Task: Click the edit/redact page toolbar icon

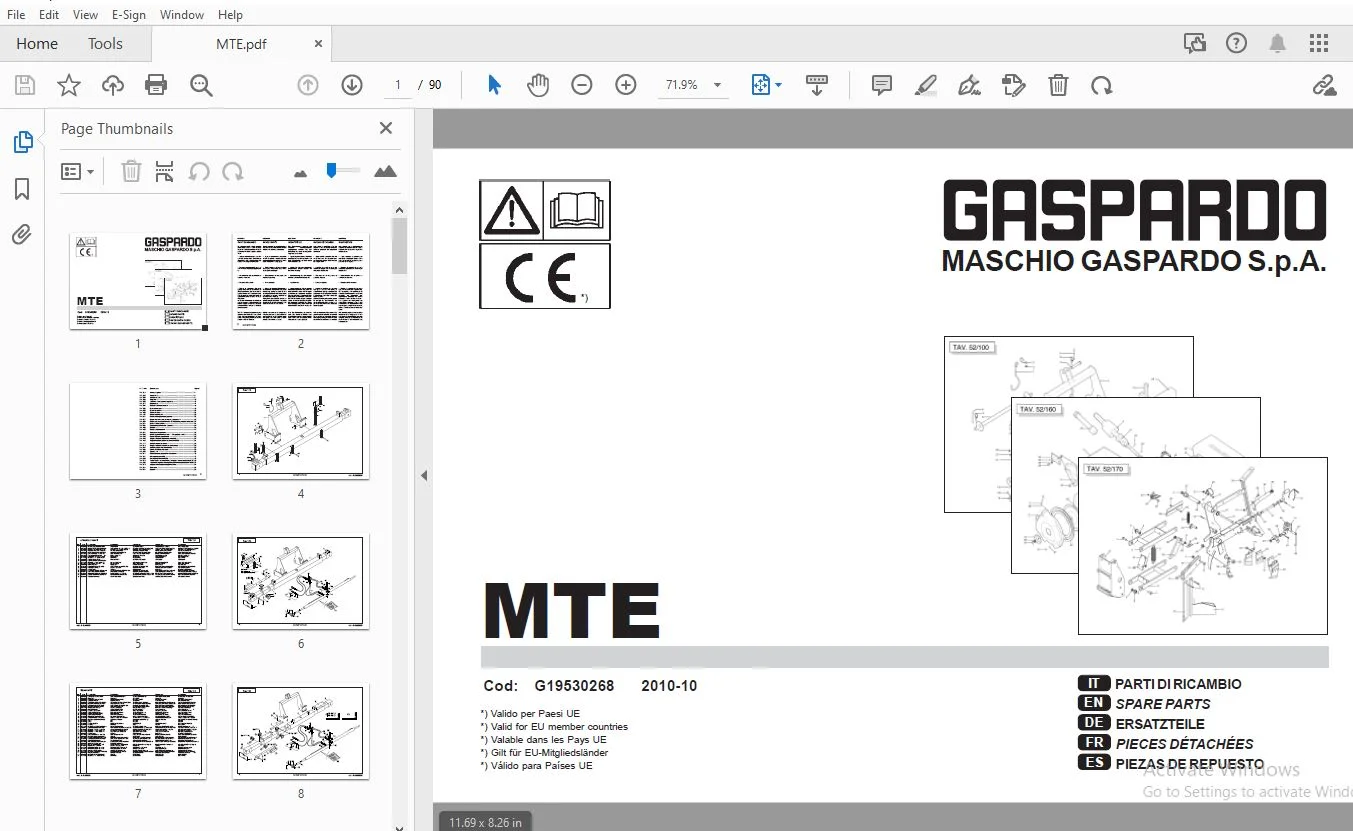Action: click(x=1013, y=85)
